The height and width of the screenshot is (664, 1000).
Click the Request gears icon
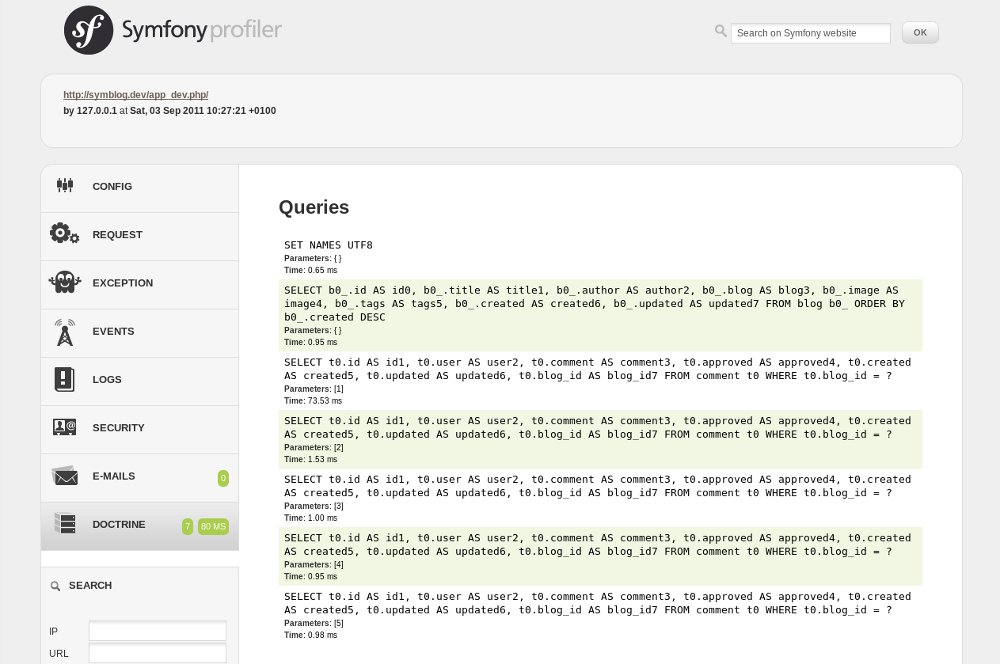[64, 233]
